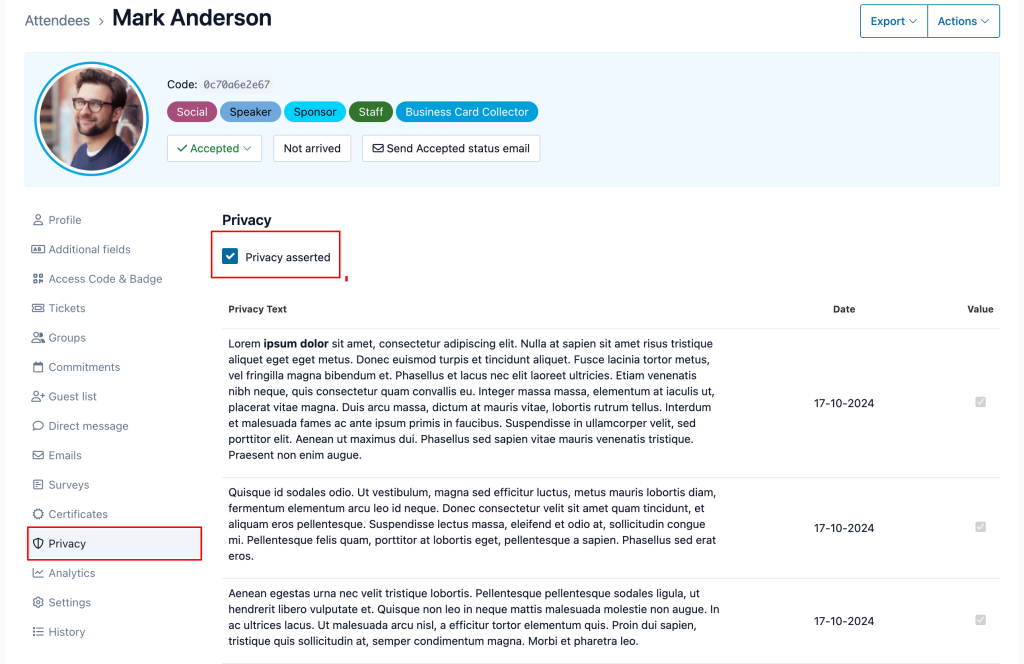Viewport: 1024px width, 664px height.
Task: Open the Accepted status dropdown
Action: (214, 148)
